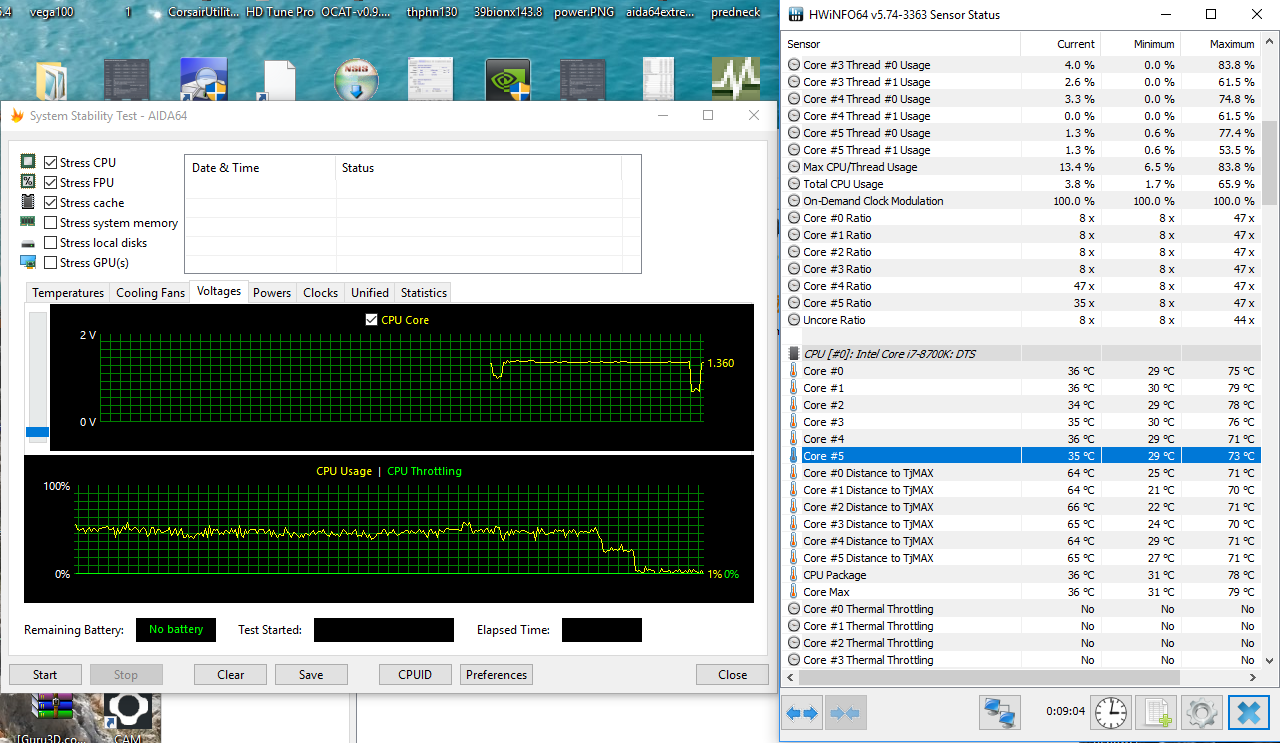1280x743 pixels.
Task: Click the collapse columns inward-arrows icon
Action: 846,713
